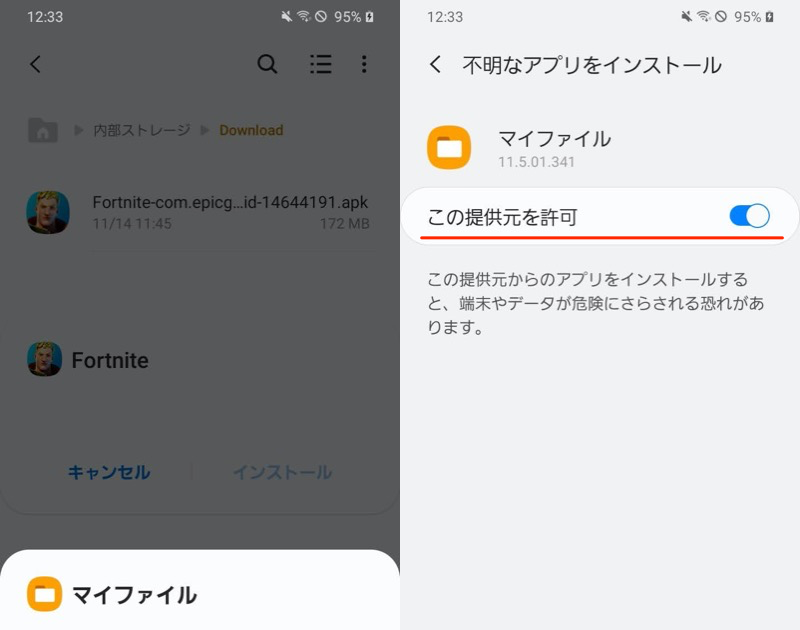
Task: Tap the Fortnite APK file icon
Action: (48, 212)
